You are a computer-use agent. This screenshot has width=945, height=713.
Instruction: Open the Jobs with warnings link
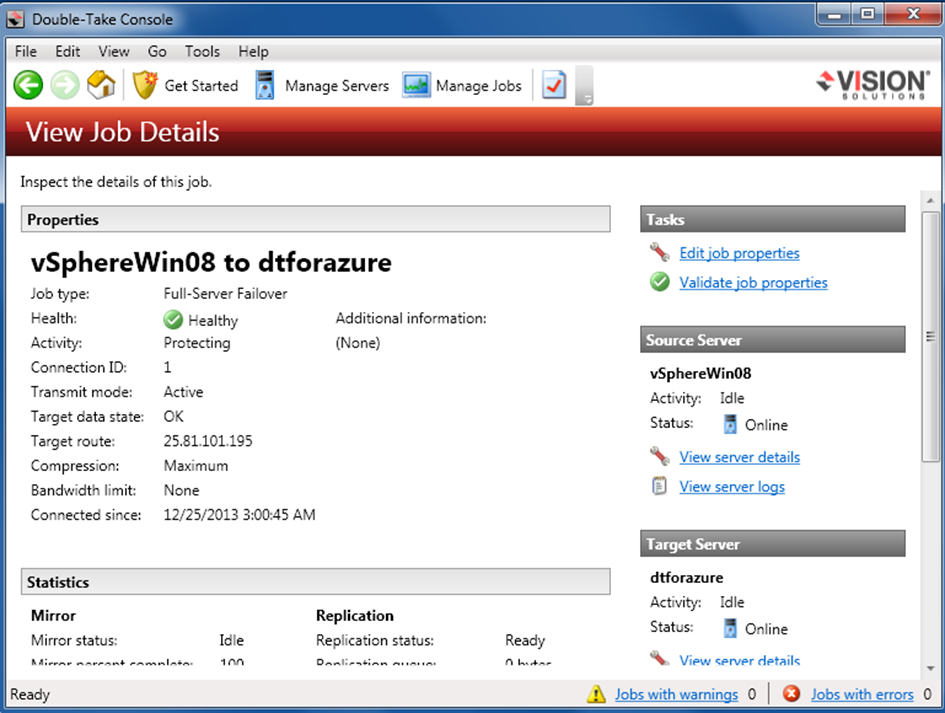(676, 694)
